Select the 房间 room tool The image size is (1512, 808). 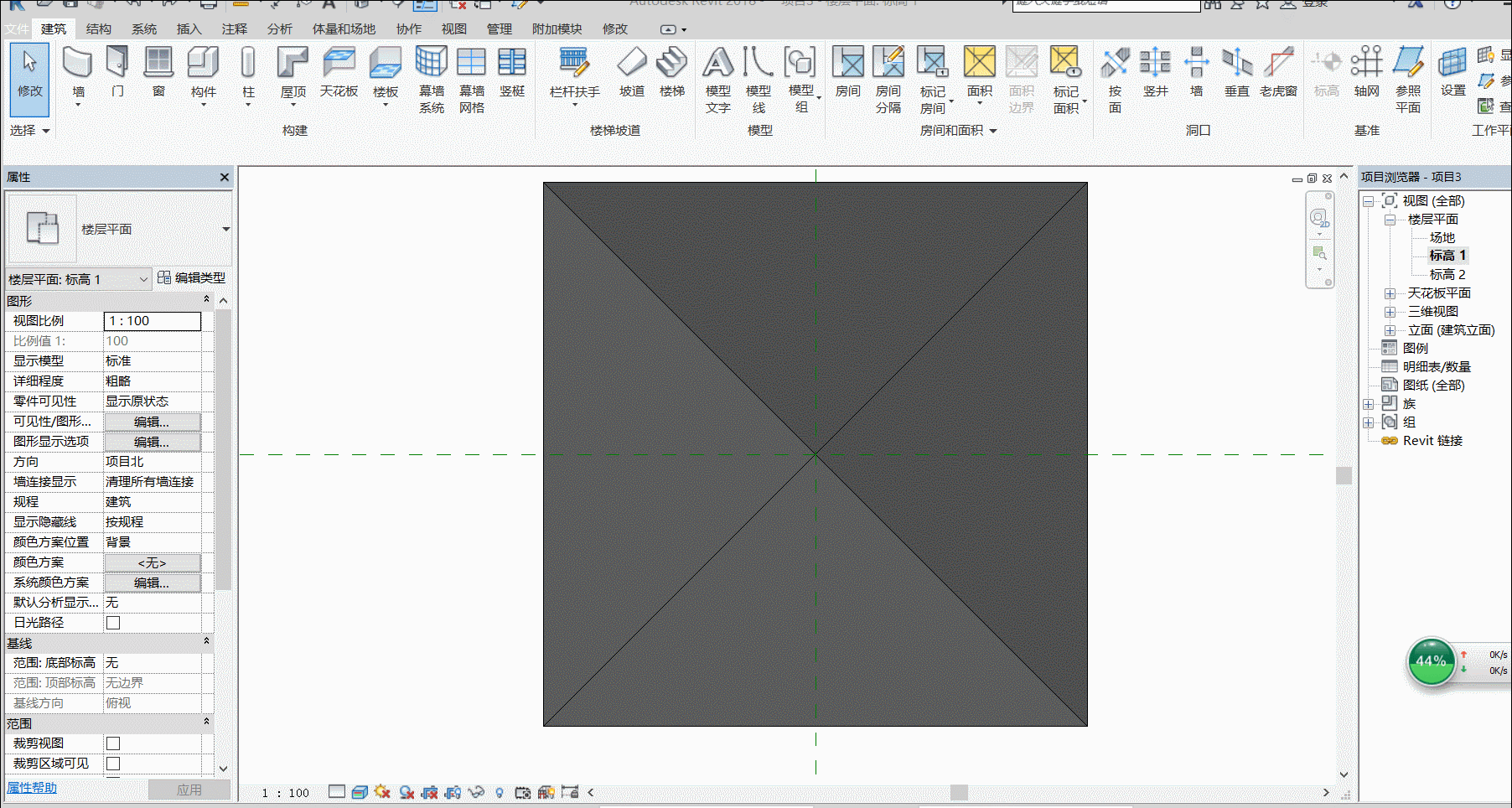point(848,73)
